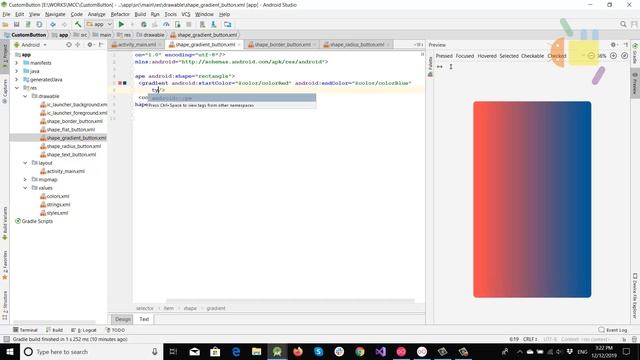Click the scroll-from-source target icon in Project panel
This screenshot has height=360, width=640.
69,44
